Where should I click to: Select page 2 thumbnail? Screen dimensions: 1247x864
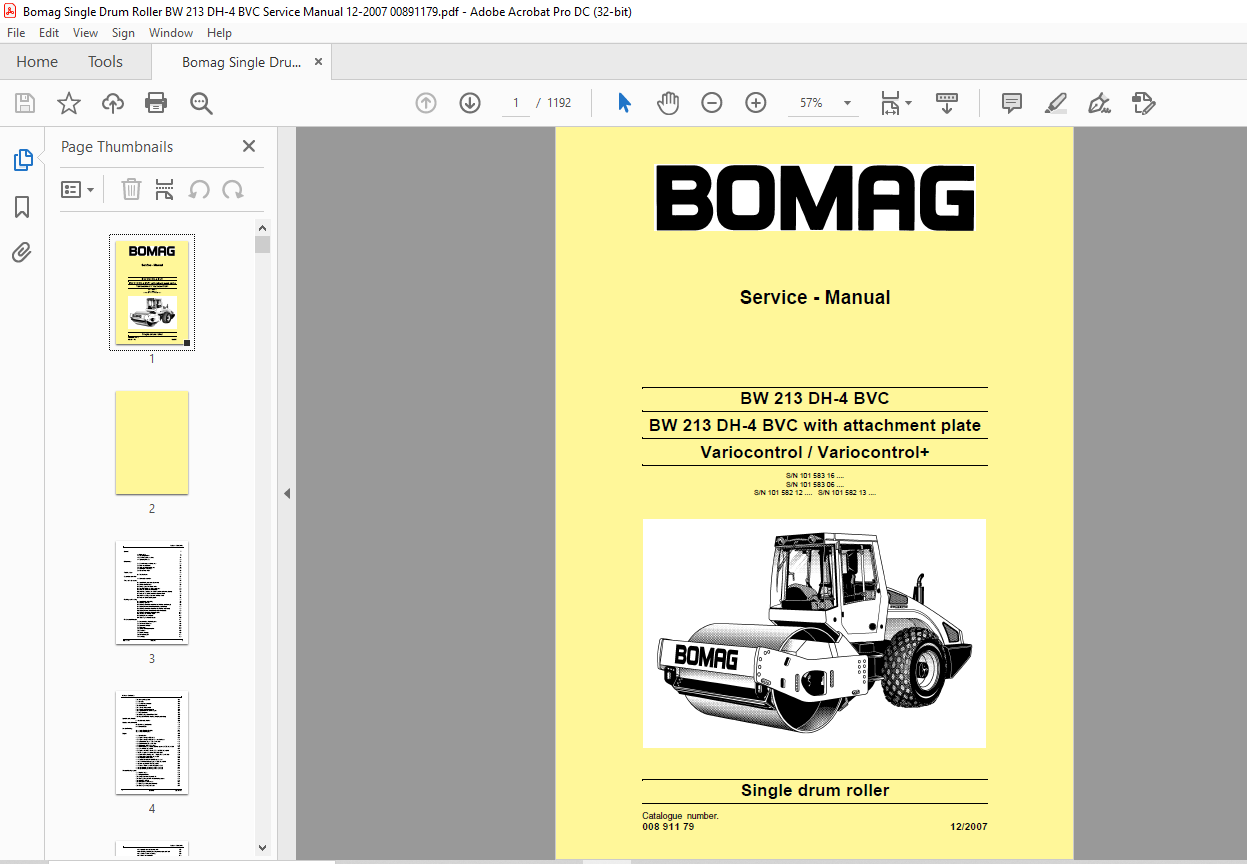click(x=152, y=442)
